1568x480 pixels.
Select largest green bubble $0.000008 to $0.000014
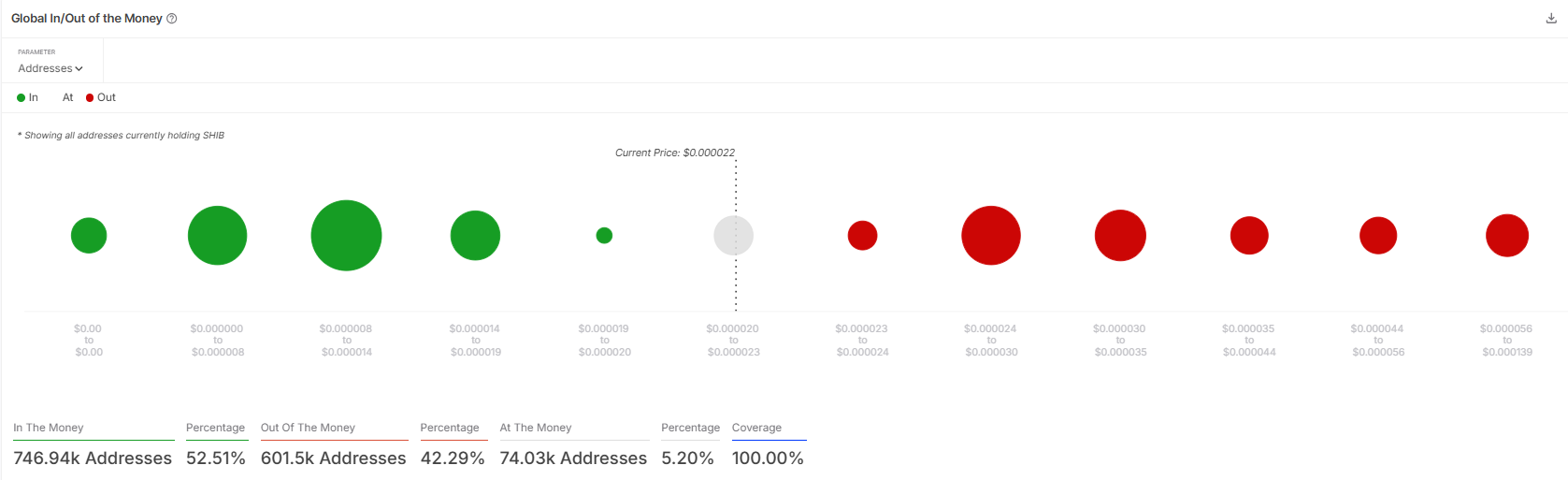pyautogui.click(x=346, y=235)
